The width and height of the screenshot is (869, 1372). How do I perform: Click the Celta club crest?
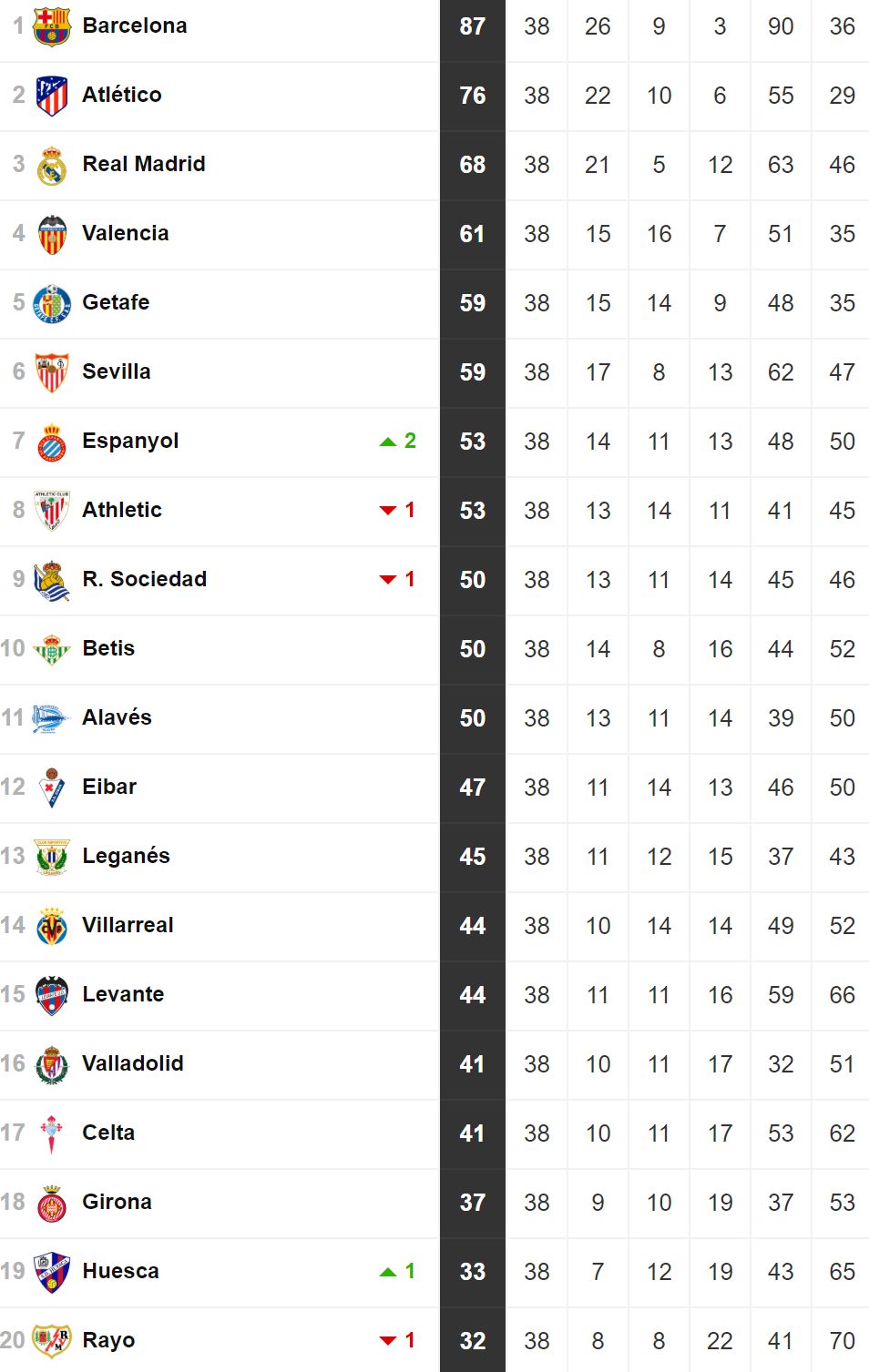point(52,1133)
